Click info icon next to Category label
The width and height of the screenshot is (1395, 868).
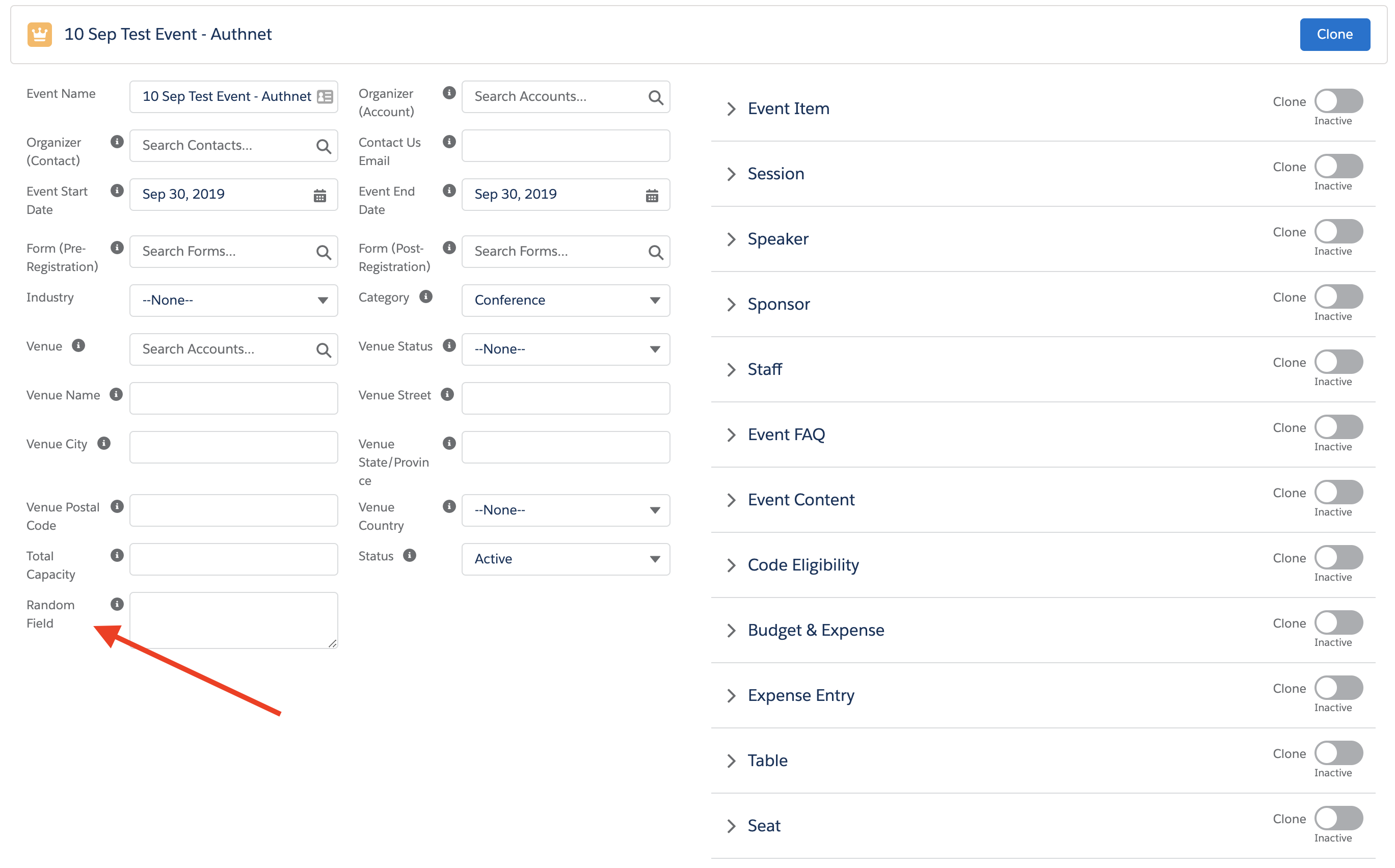click(425, 297)
